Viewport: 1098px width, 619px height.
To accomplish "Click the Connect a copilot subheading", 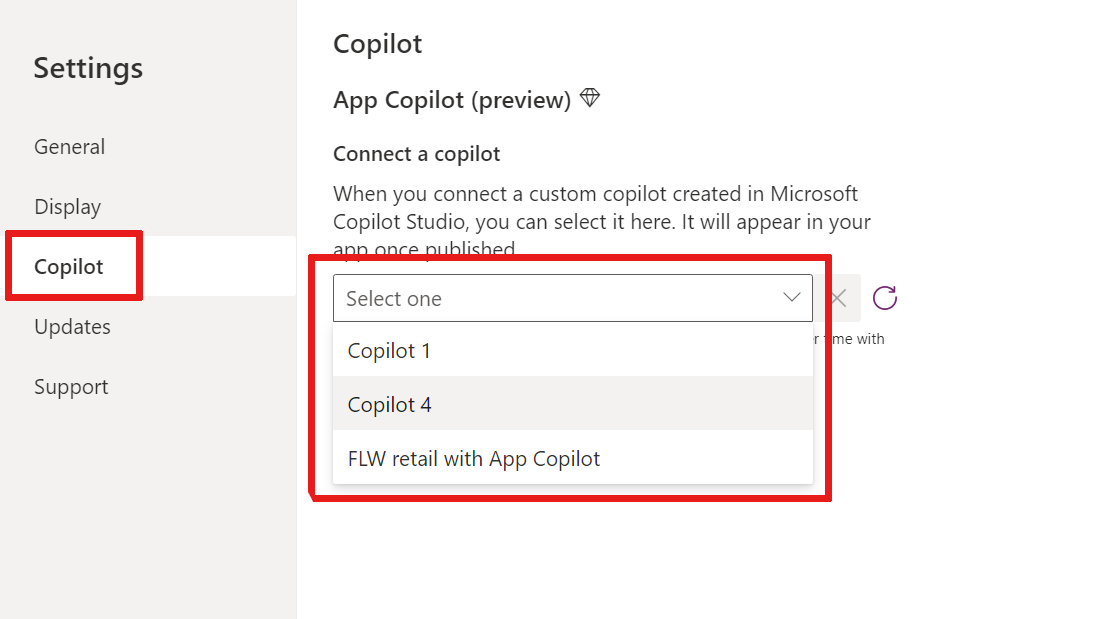I will pos(417,153).
